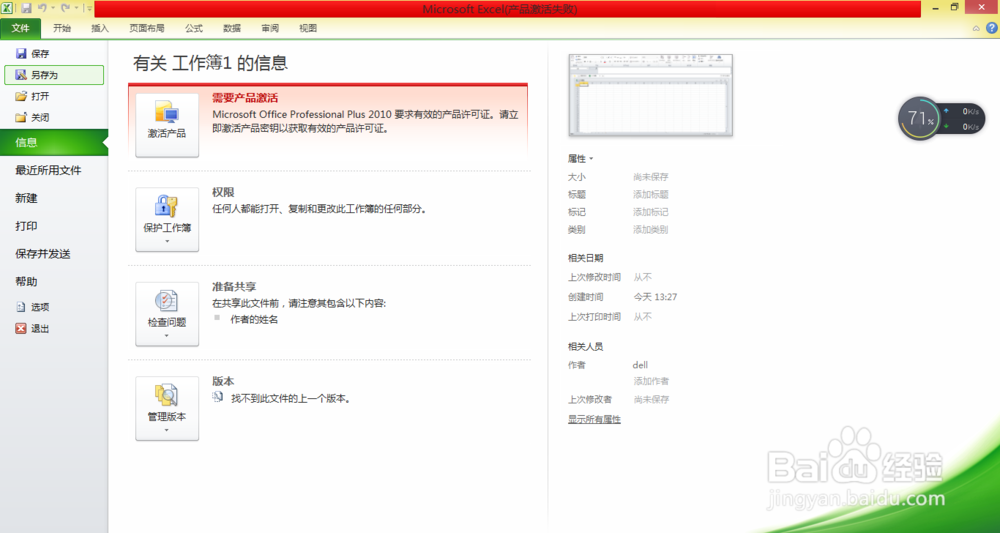Open the 帮助 backstage tab
Screen dimensions: 1000x533
click(x=26, y=281)
